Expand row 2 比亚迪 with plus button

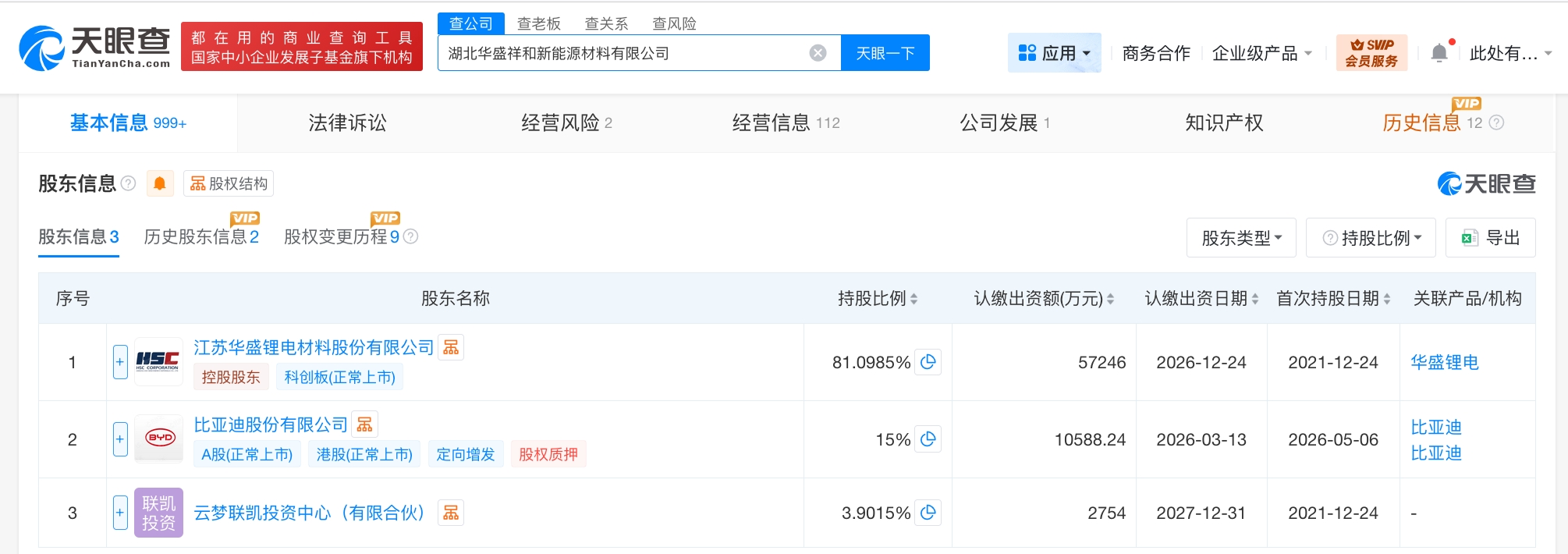point(120,439)
